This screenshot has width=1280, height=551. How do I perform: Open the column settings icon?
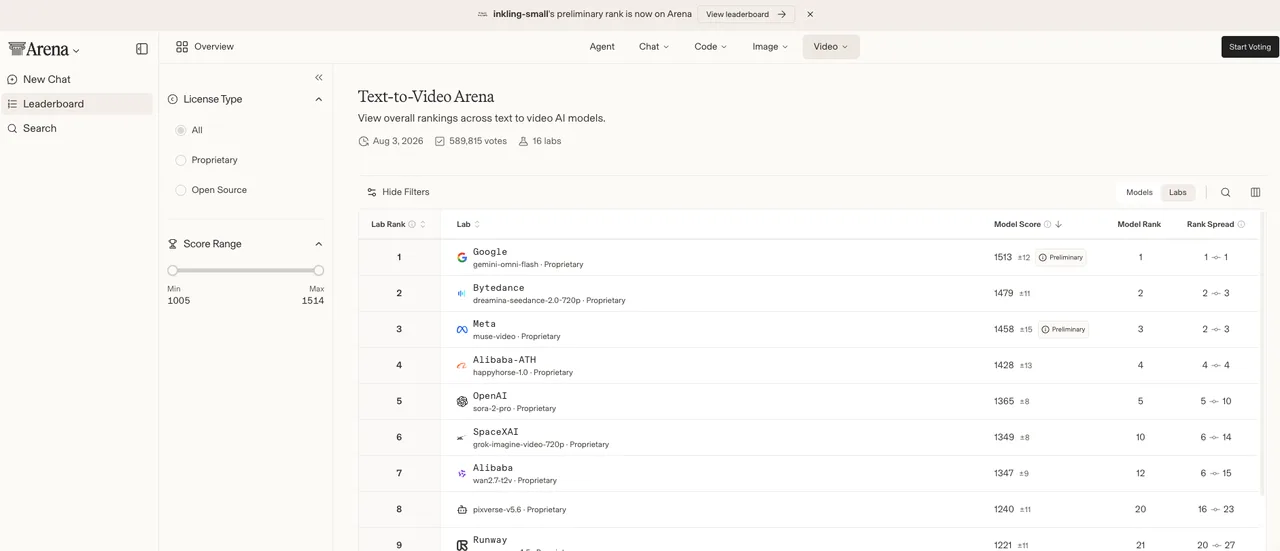[1256, 192]
